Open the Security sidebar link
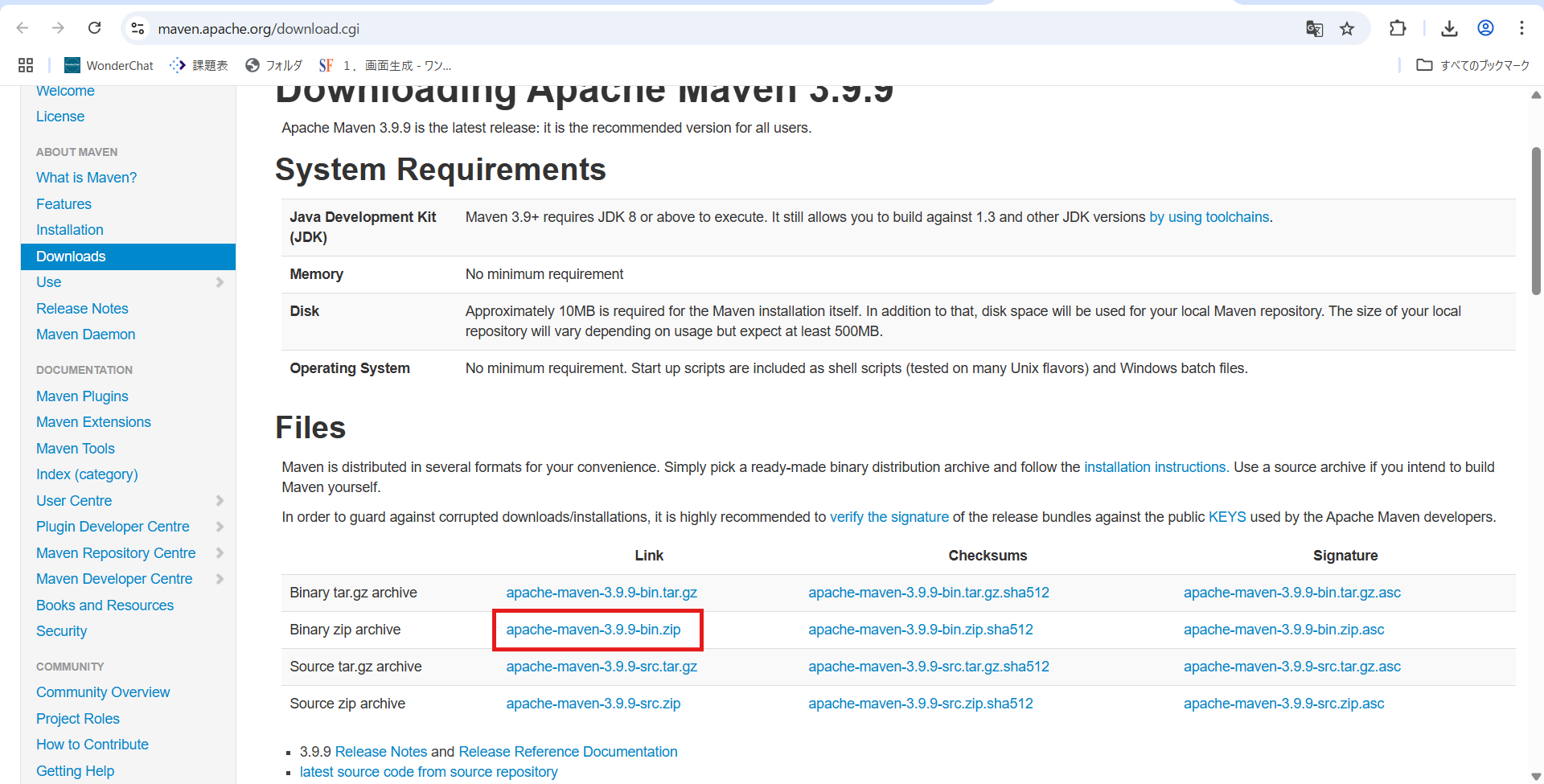The height and width of the screenshot is (784, 1544). coord(61,631)
